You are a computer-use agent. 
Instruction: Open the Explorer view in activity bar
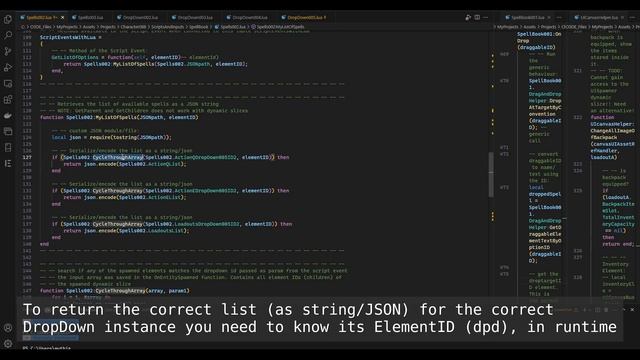(8, 19)
